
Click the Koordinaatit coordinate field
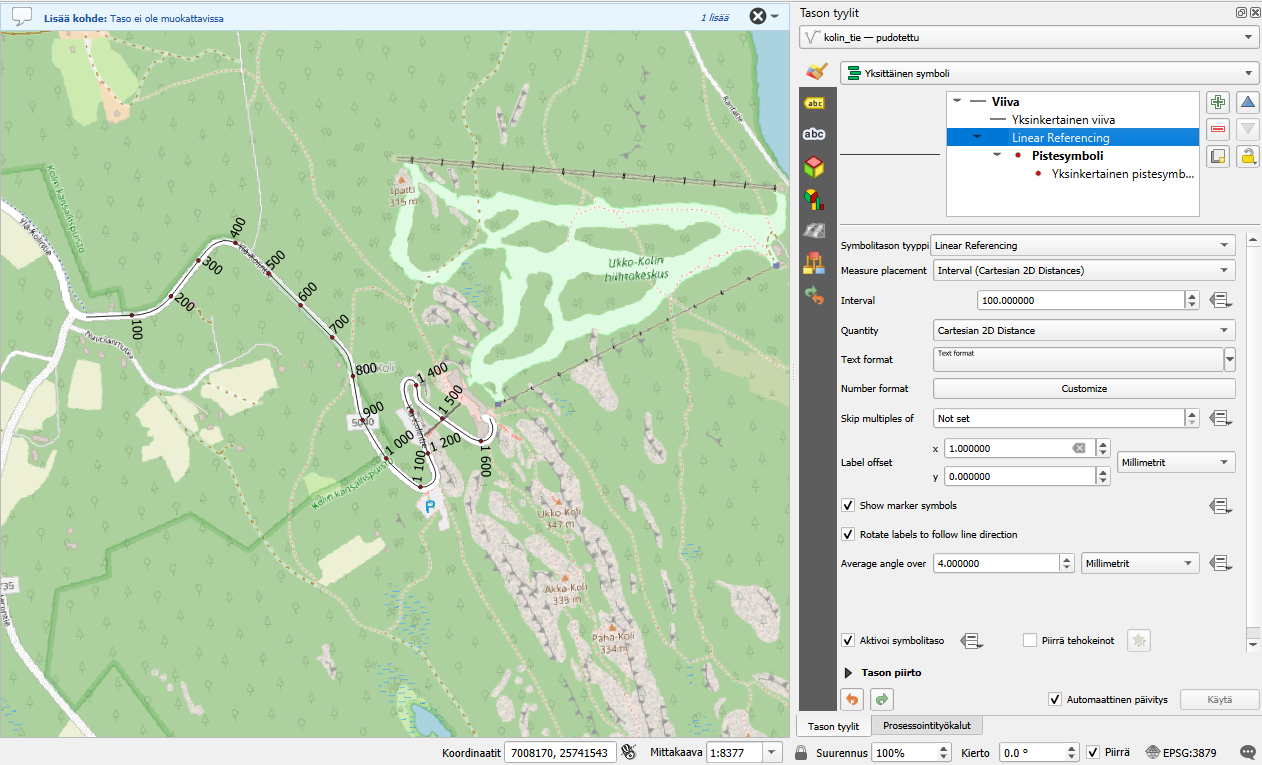[x=559, y=752]
